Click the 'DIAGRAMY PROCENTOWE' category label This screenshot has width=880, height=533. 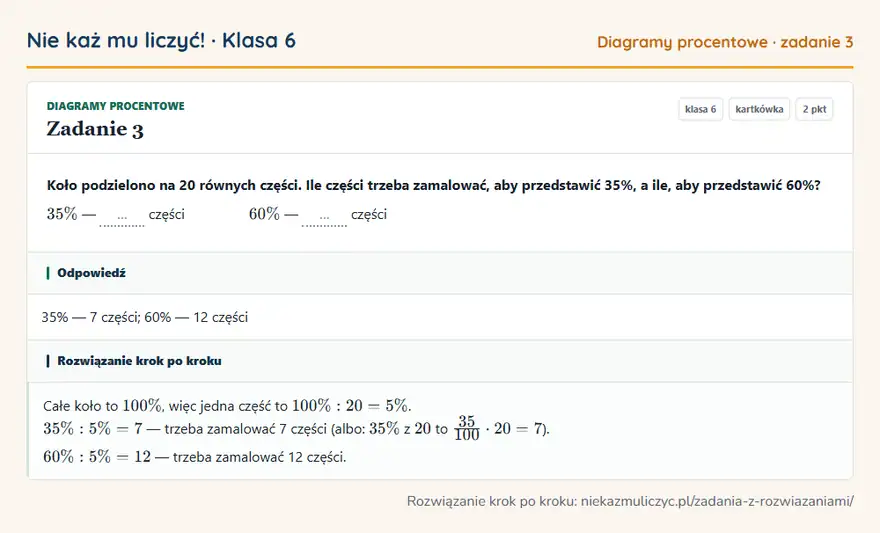pos(116,106)
